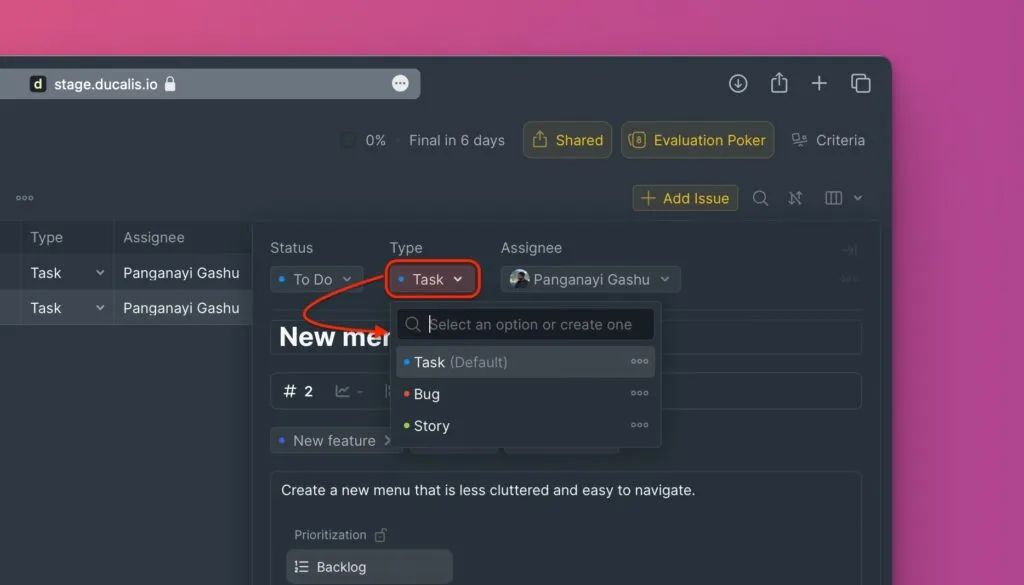Open a new browser tab with plus icon
1024x585 pixels.
pos(819,84)
